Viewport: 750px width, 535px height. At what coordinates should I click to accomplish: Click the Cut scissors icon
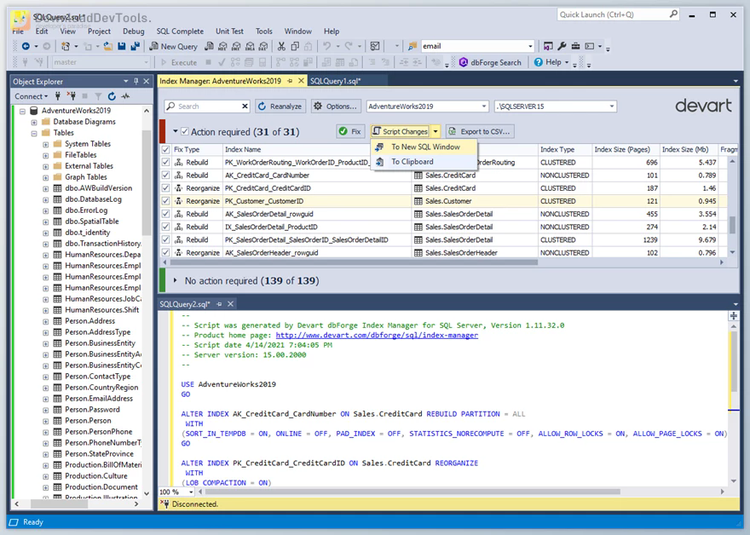[281, 46]
